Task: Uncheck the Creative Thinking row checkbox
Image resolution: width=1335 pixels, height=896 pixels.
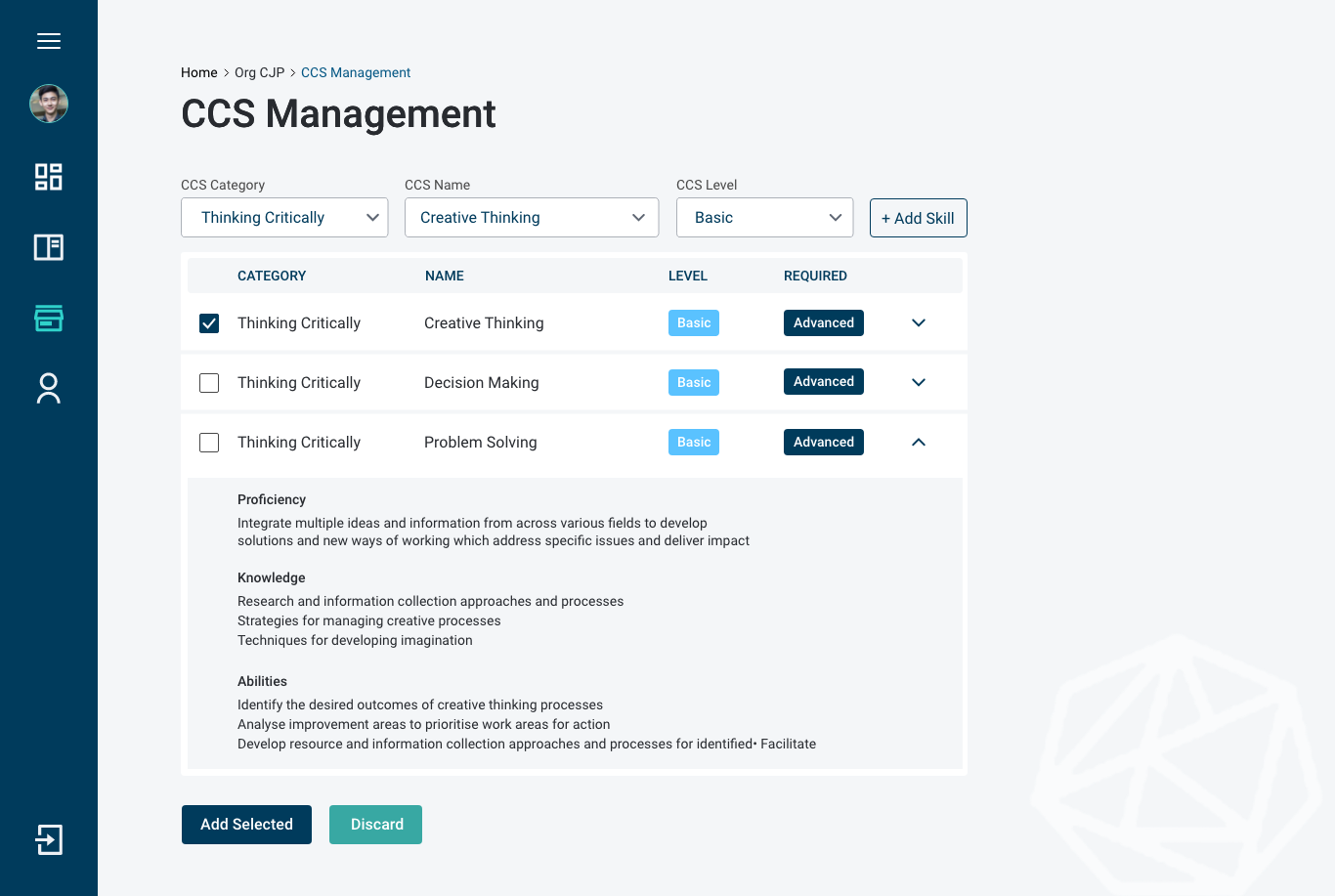Action: pos(209,323)
